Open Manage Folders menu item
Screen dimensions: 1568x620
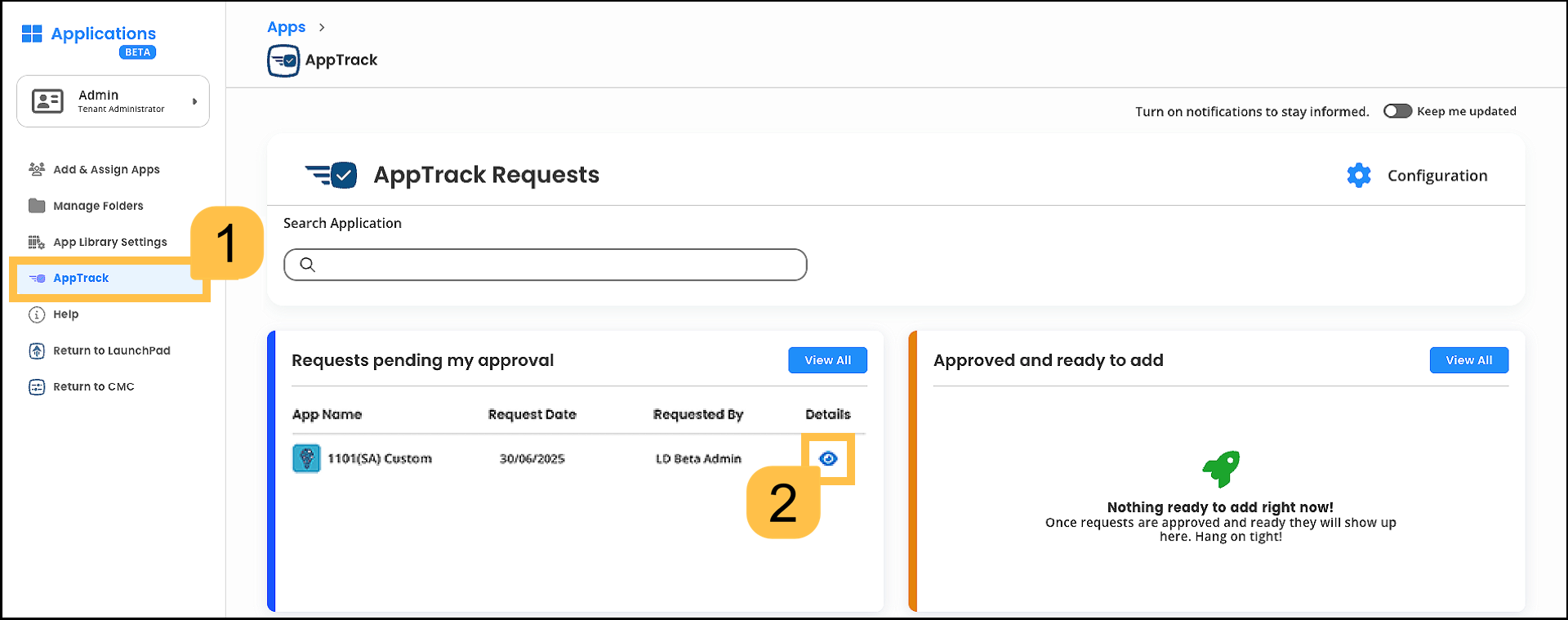98,206
